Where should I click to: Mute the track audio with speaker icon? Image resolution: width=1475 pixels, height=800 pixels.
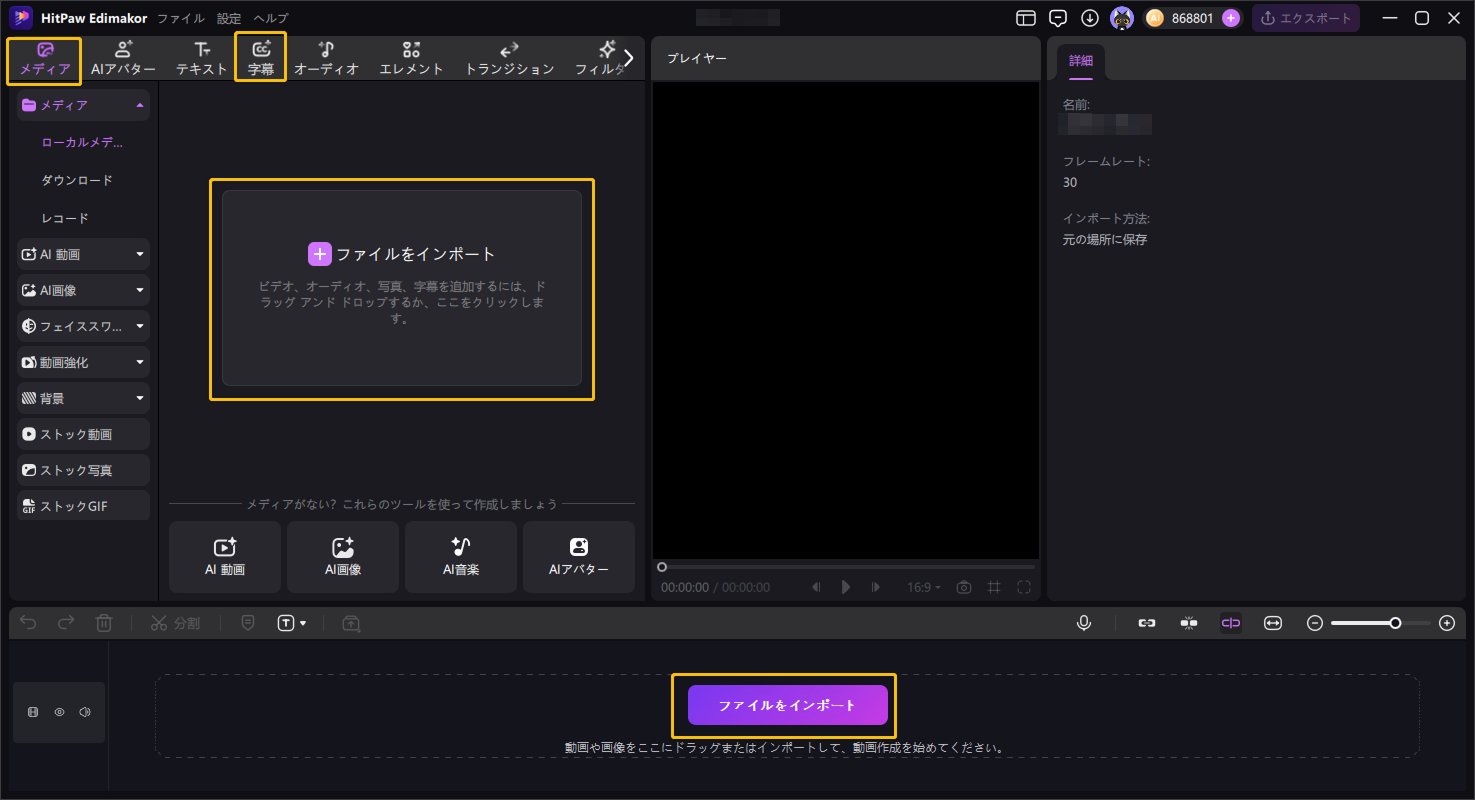coord(85,711)
